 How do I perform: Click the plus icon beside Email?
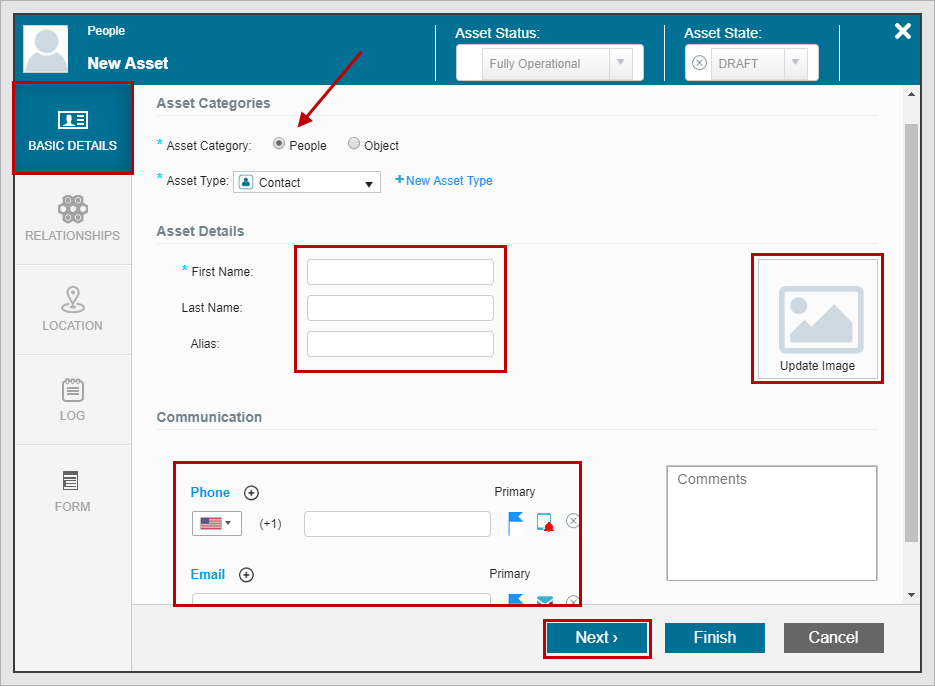pyautogui.click(x=246, y=574)
